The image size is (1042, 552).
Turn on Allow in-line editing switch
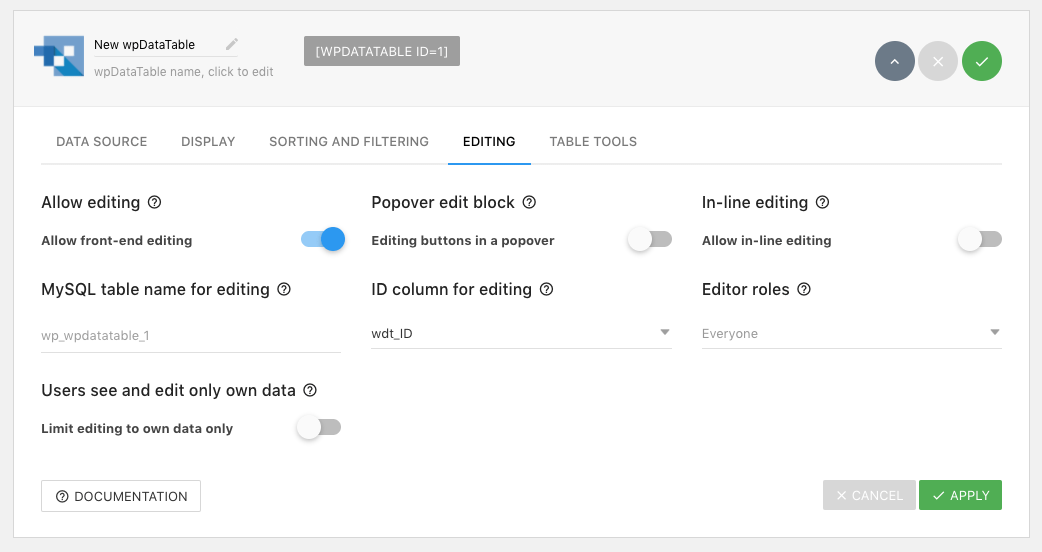(980, 239)
